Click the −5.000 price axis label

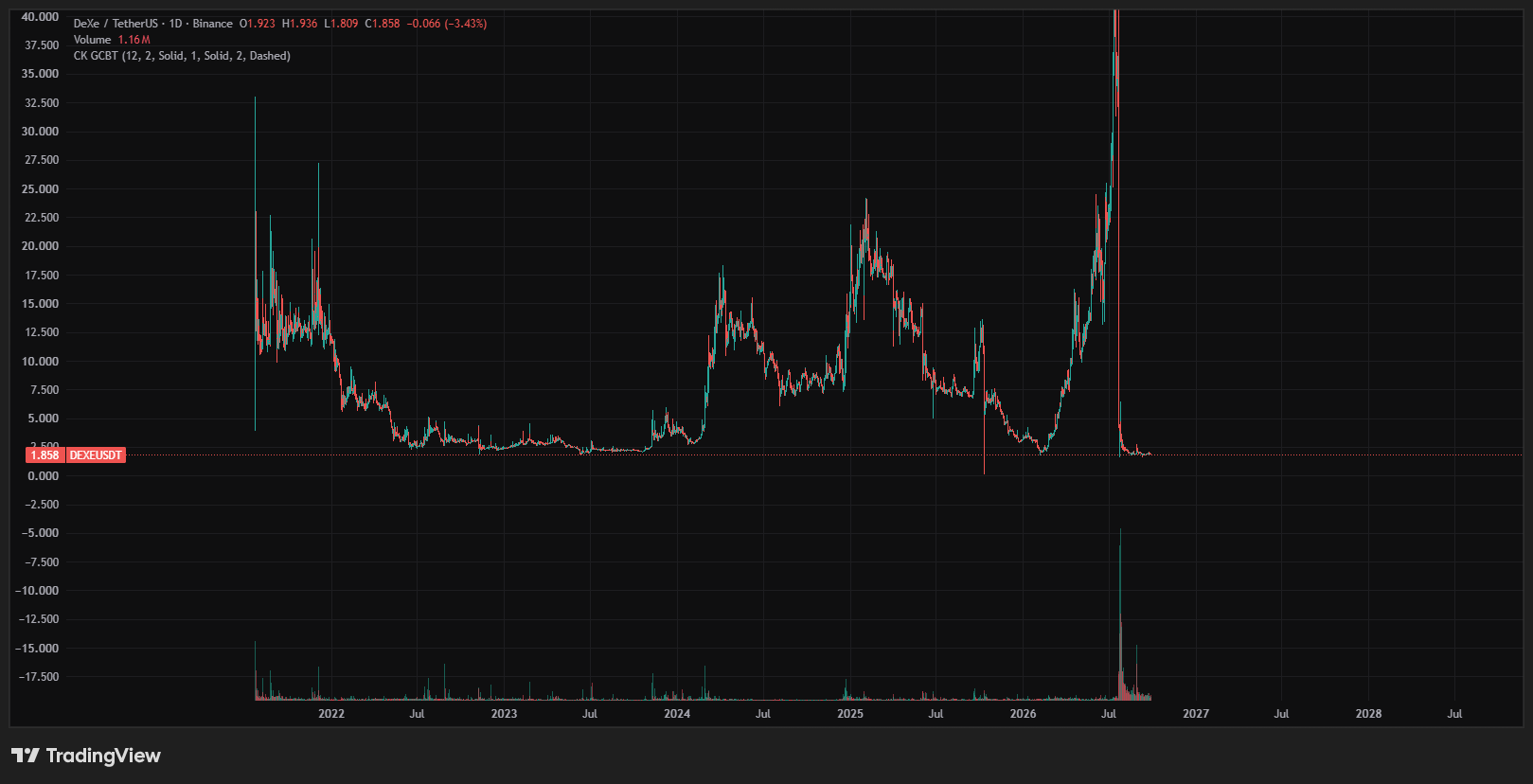pyautogui.click(x=40, y=533)
